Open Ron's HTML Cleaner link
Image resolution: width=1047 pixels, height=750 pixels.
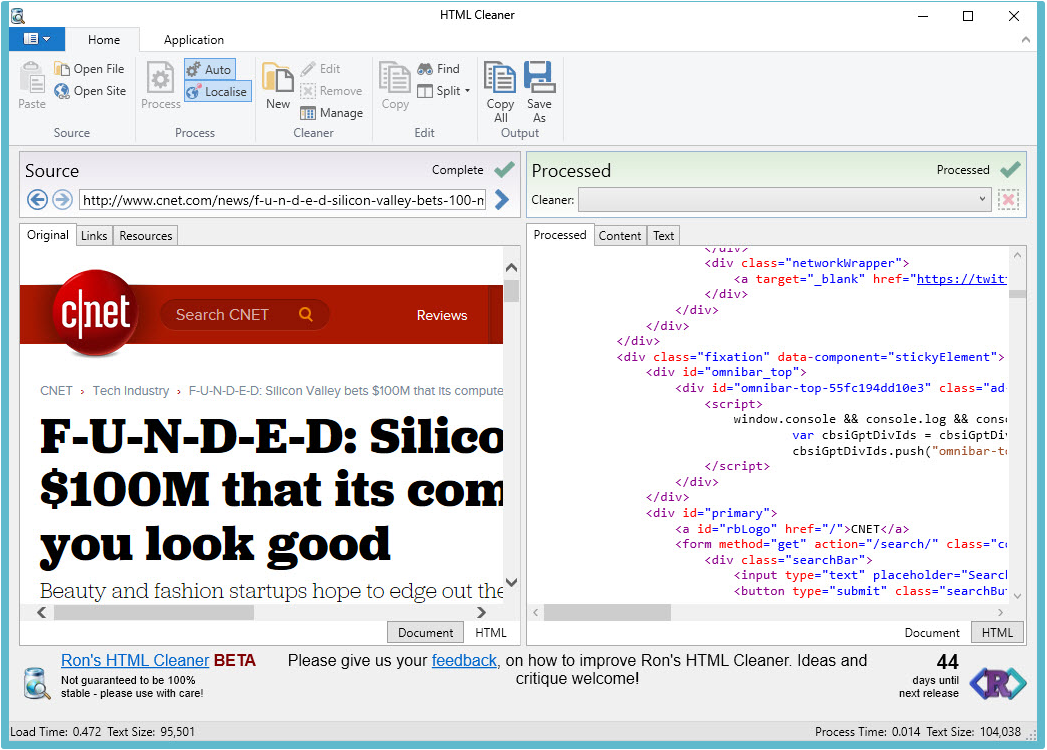[135, 660]
